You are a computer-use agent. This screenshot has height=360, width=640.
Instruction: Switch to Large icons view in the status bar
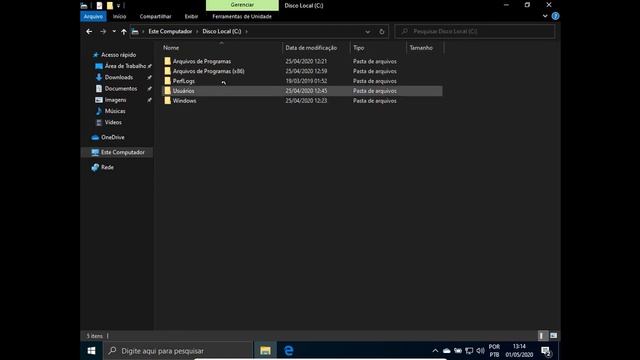[553, 336]
